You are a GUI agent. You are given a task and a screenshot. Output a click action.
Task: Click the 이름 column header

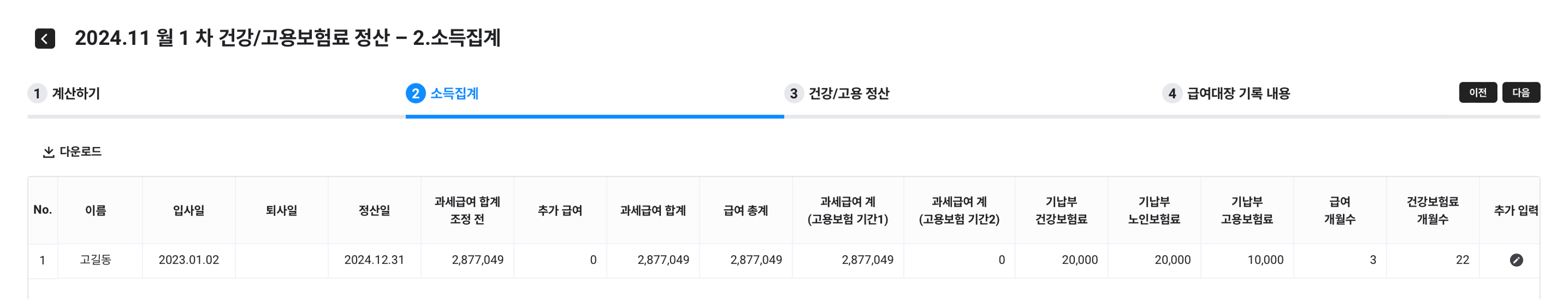coord(95,210)
